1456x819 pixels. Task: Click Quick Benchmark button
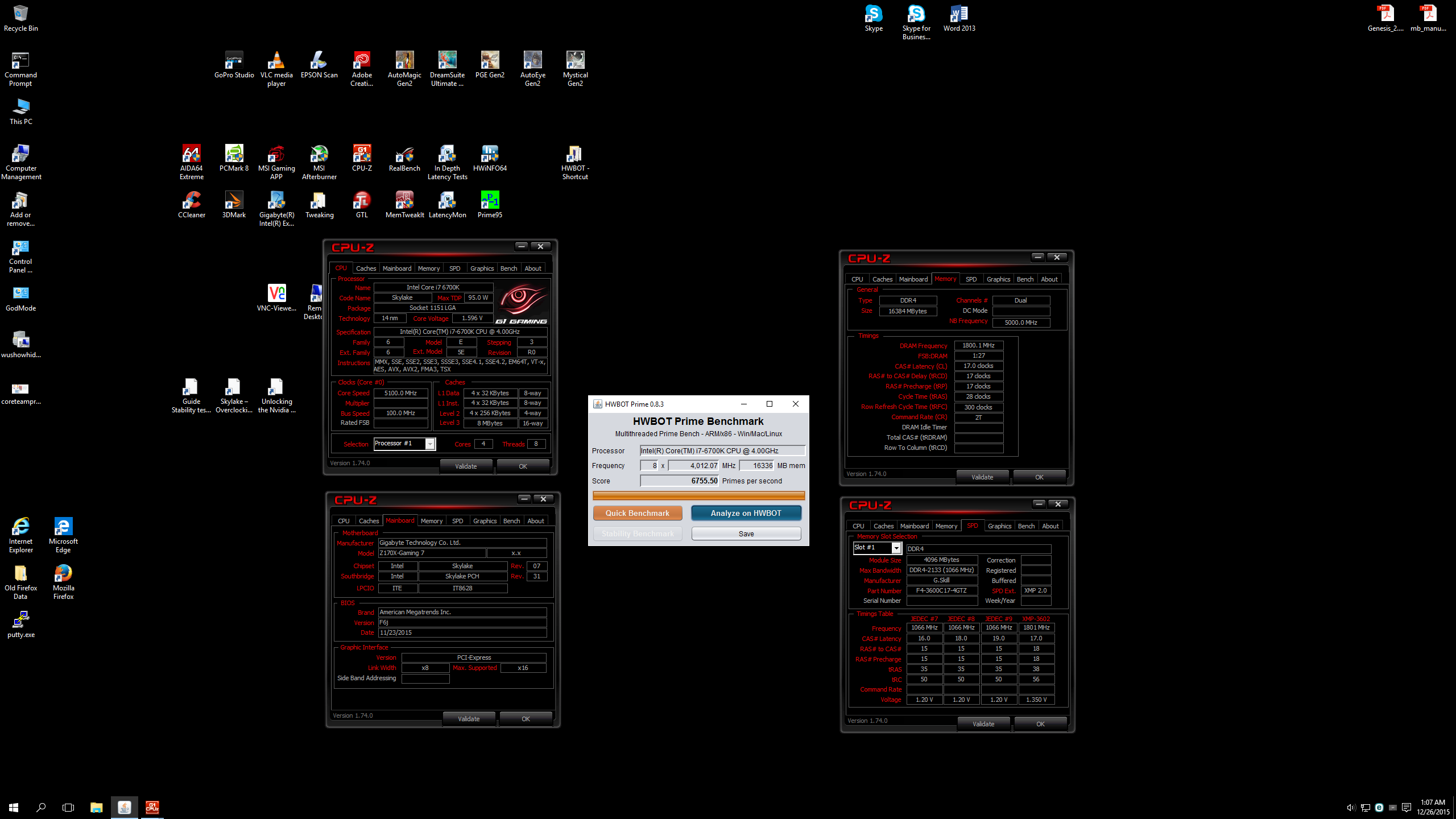(637, 513)
